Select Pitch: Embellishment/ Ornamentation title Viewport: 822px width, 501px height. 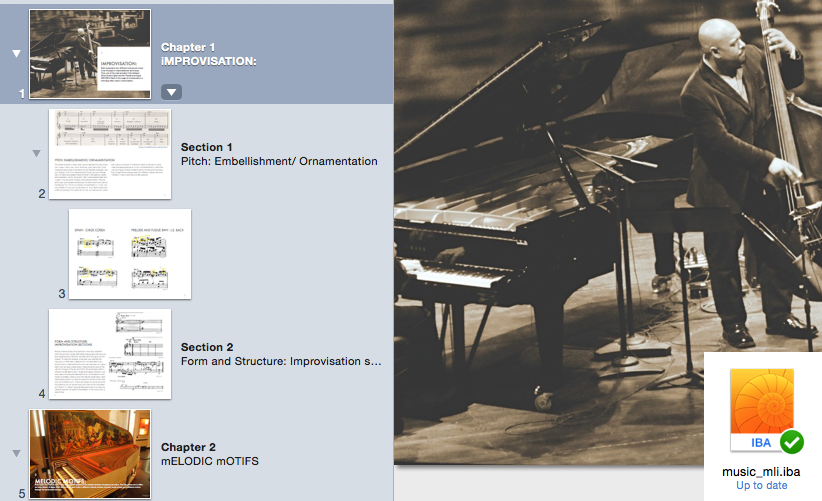tap(279, 161)
